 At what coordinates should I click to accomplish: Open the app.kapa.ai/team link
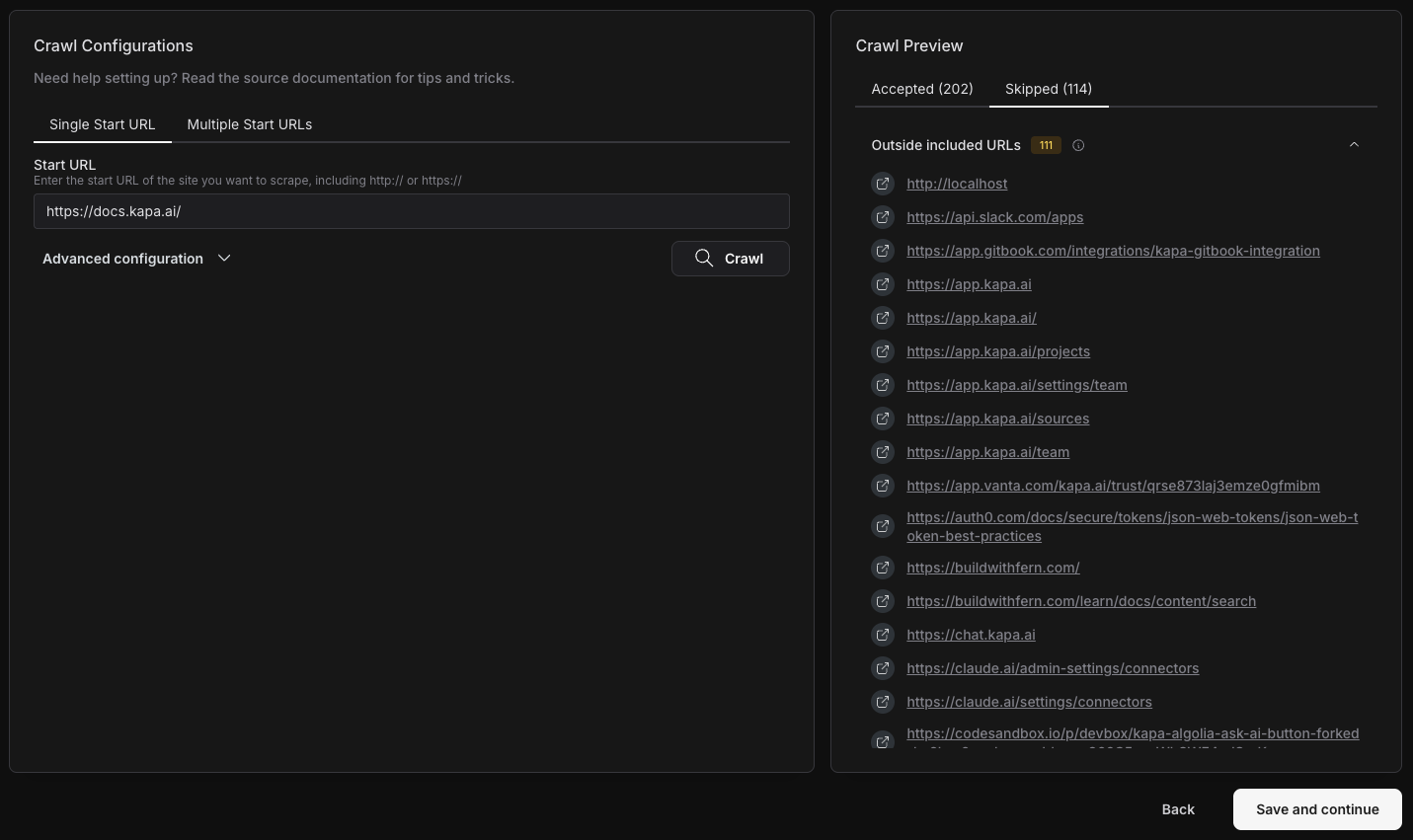pos(988,452)
